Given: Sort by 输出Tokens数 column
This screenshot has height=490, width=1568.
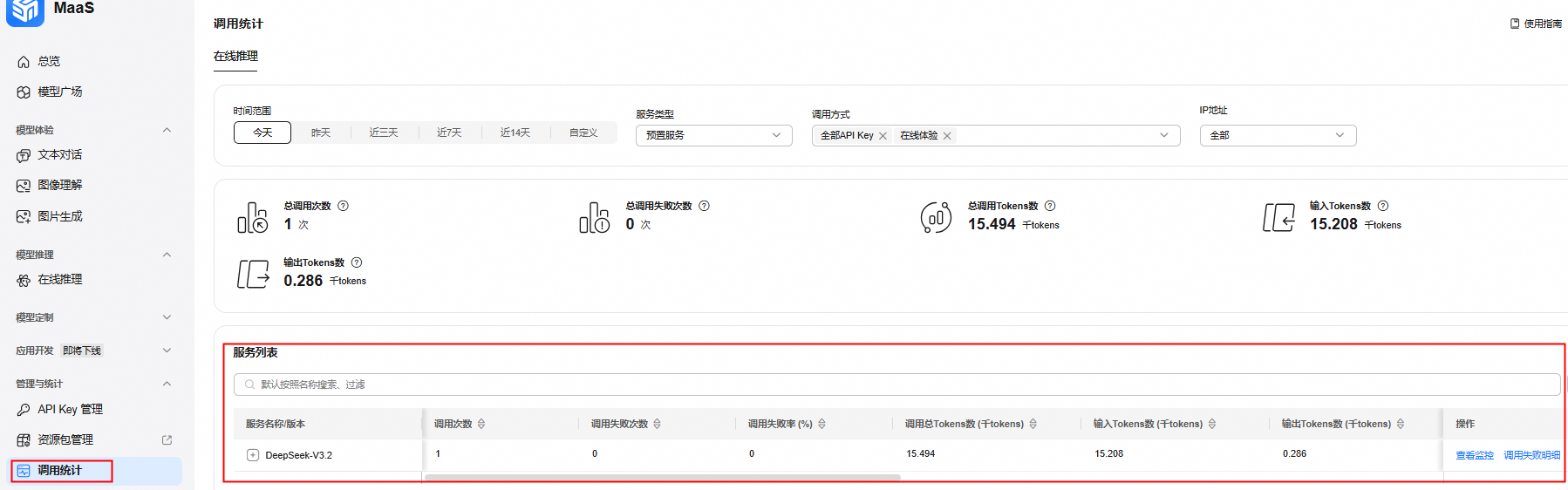Looking at the screenshot, I should click(x=1401, y=424).
